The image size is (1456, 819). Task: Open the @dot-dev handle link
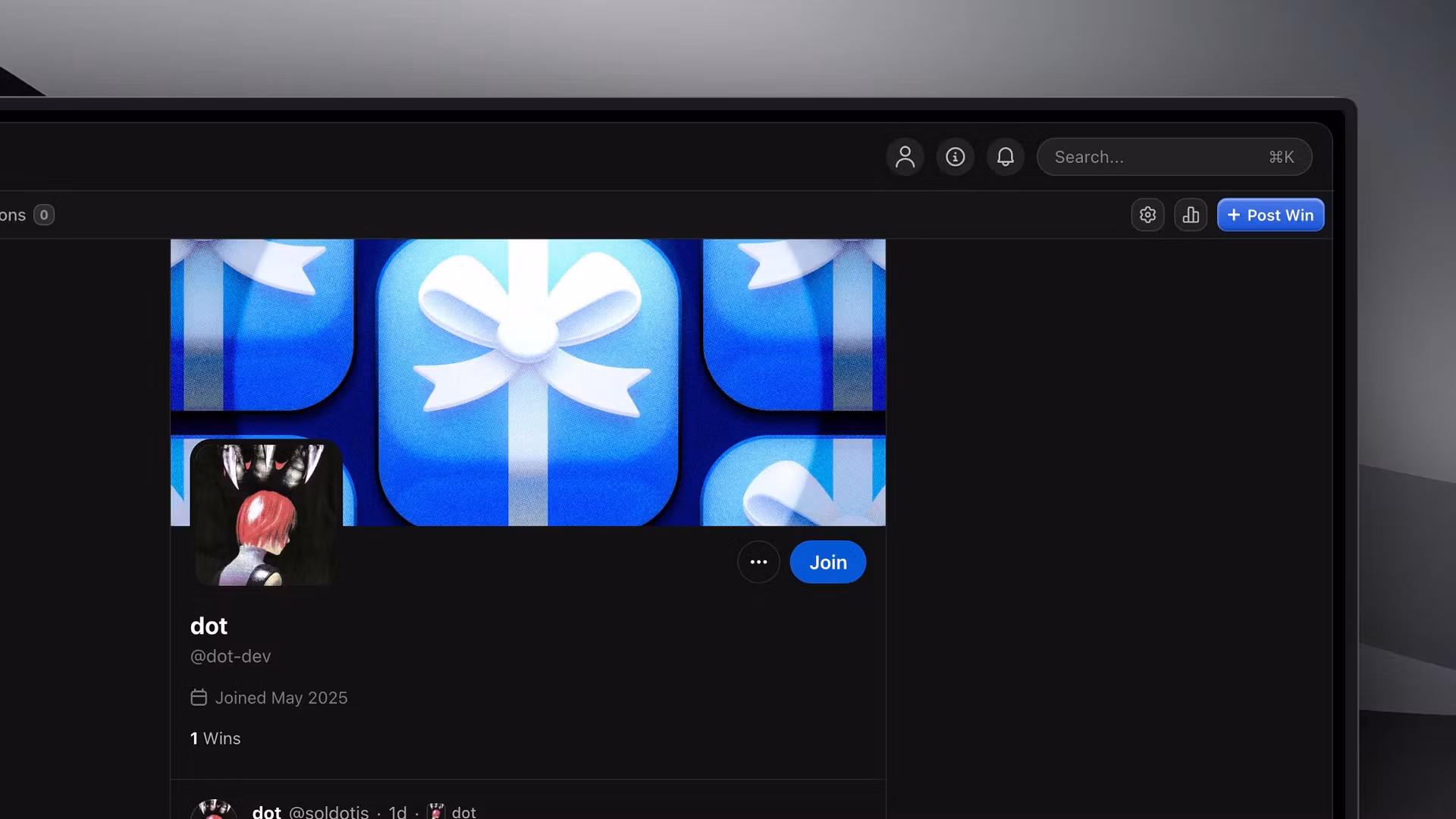click(230, 656)
